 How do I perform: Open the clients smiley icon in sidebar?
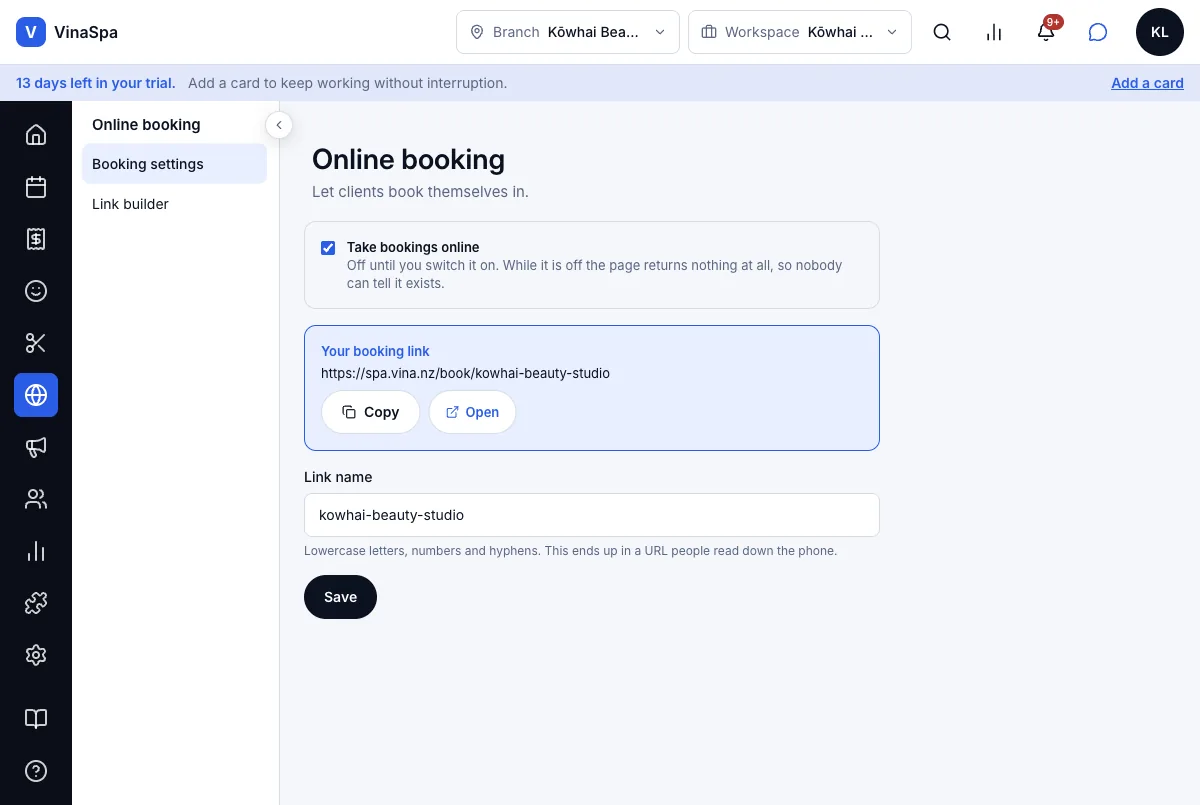tap(36, 291)
